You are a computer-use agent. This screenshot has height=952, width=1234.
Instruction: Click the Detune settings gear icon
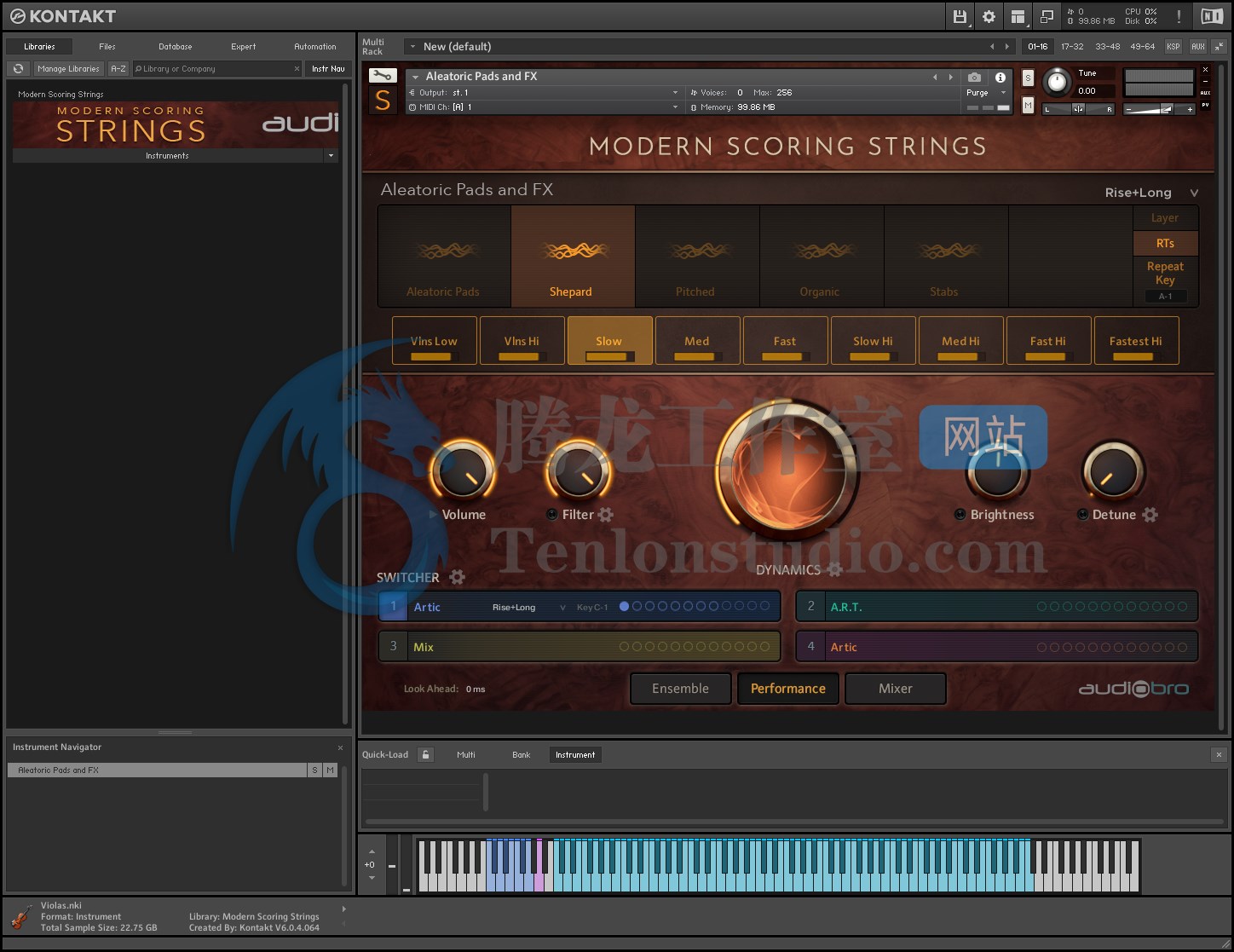pyautogui.click(x=1150, y=515)
